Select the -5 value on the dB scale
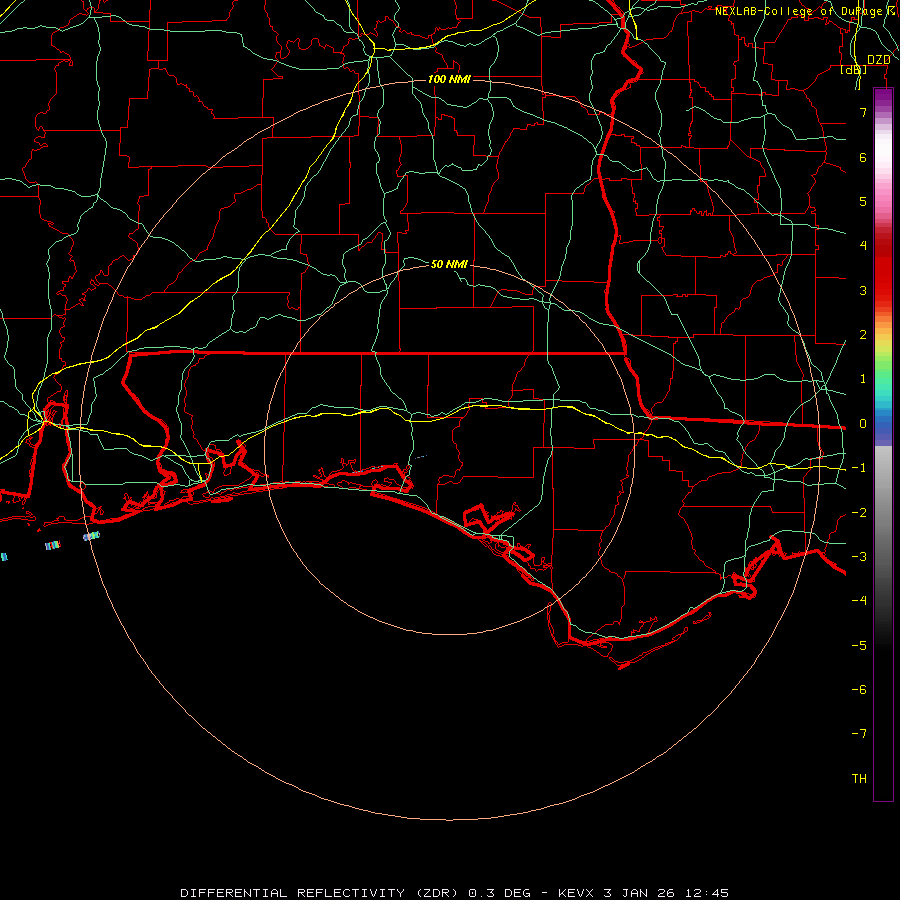 (x=859, y=645)
